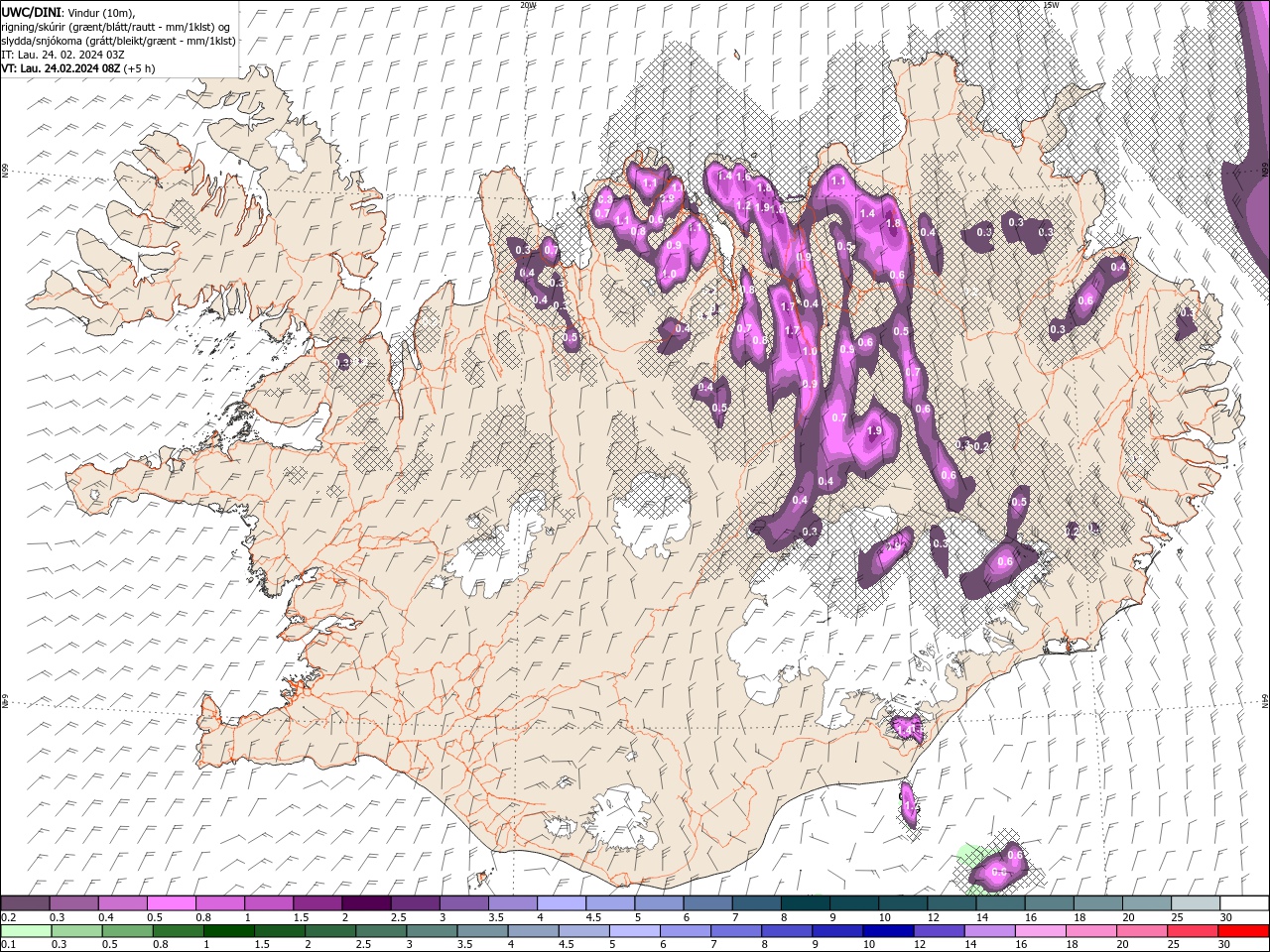Select the darkest purple 2–2.5 snow legend swatch

(x=366, y=902)
